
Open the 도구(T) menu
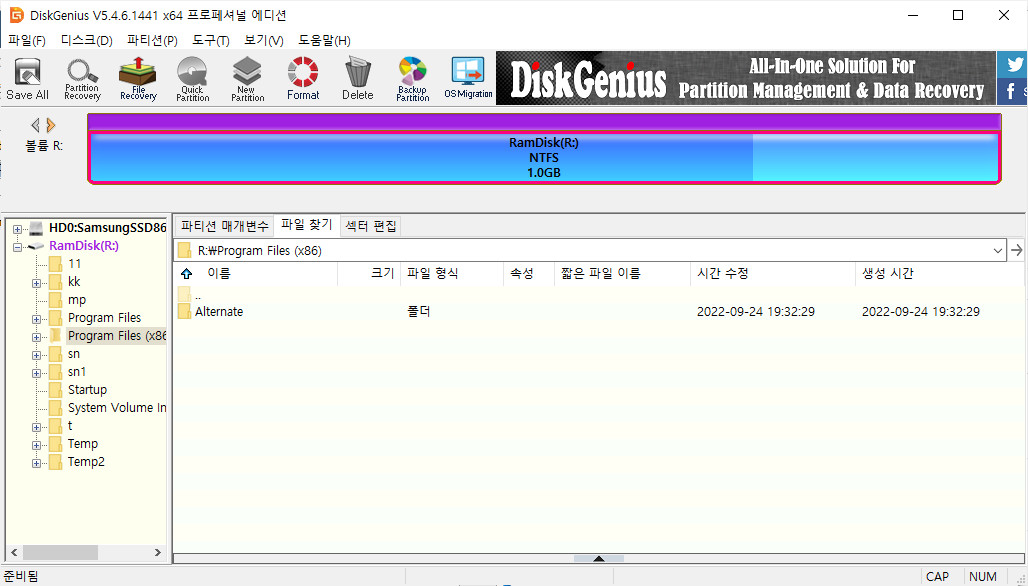tap(210, 40)
